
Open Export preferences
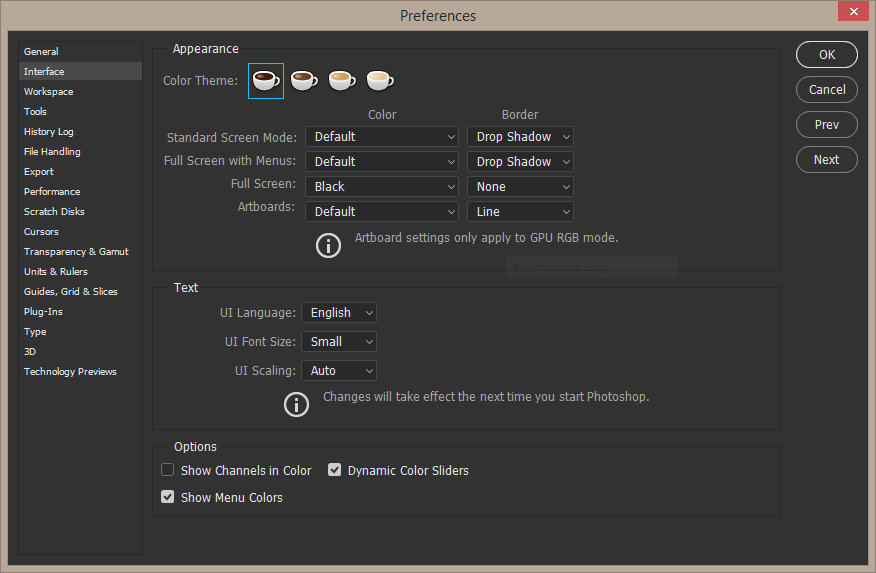click(x=80, y=171)
